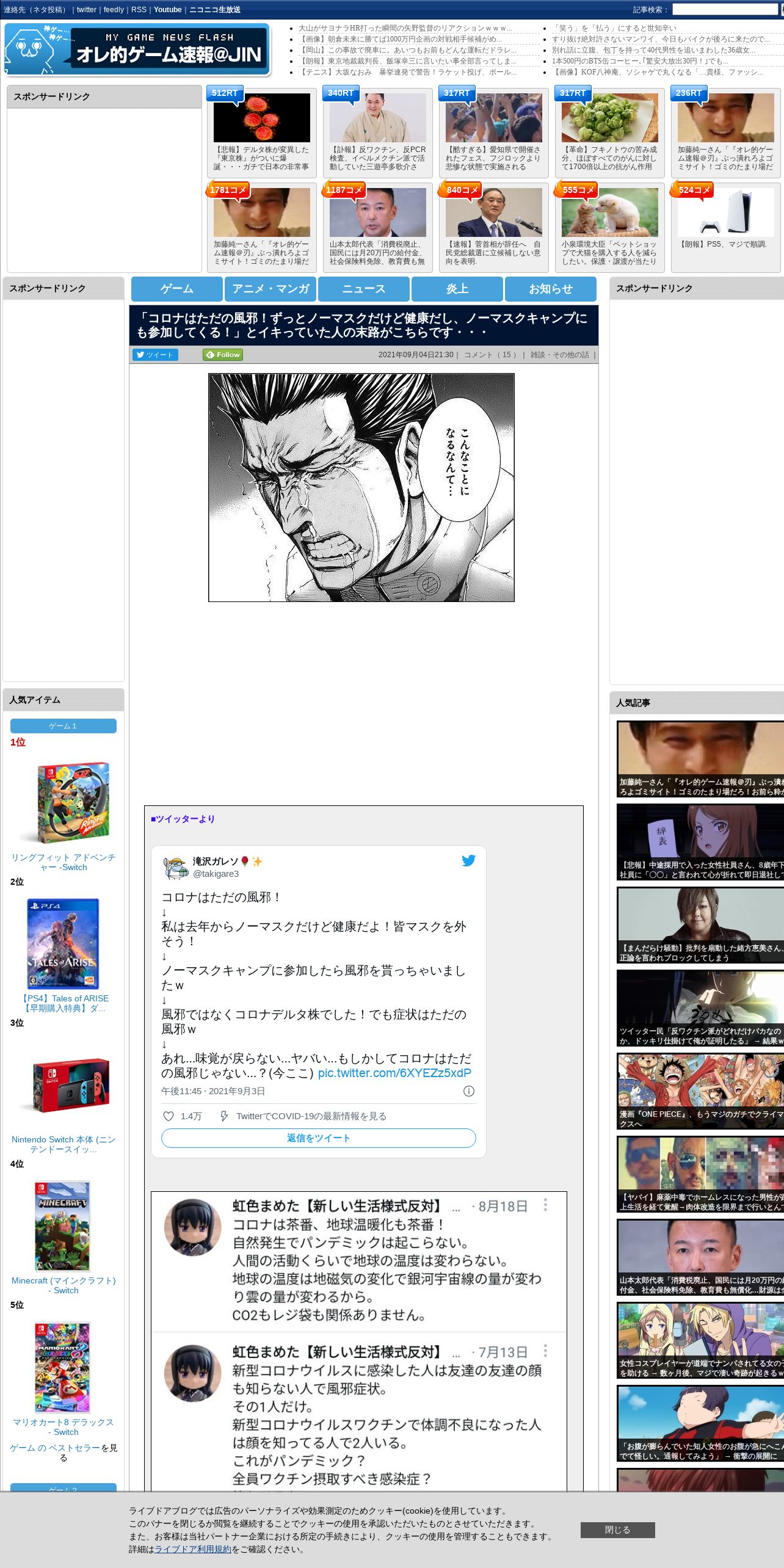Viewport: 784px width, 1568px height.
Task: Open ニコニコ生放送 link in top bar
Action: [x=215, y=10]
